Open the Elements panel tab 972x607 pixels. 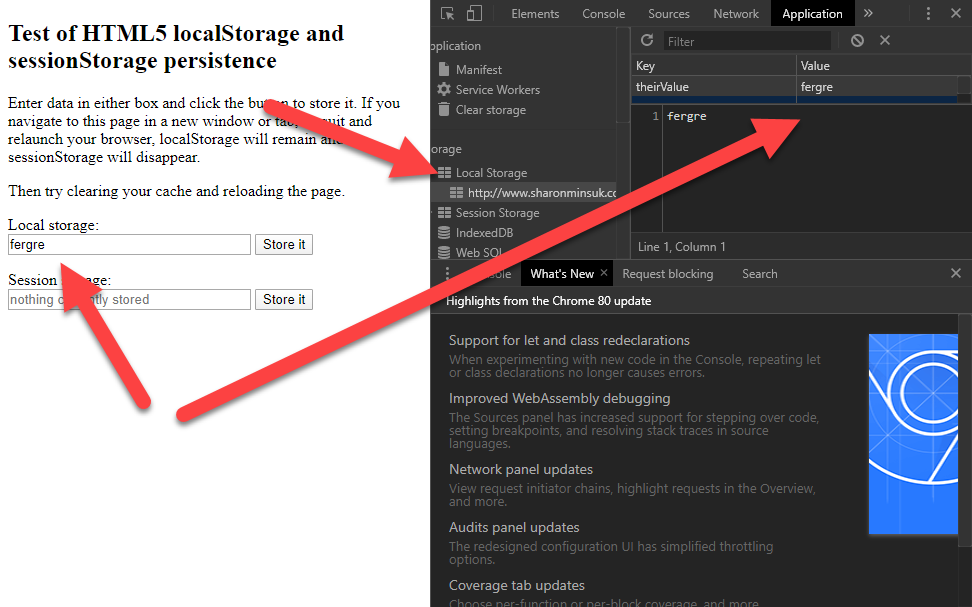point(535,14)
